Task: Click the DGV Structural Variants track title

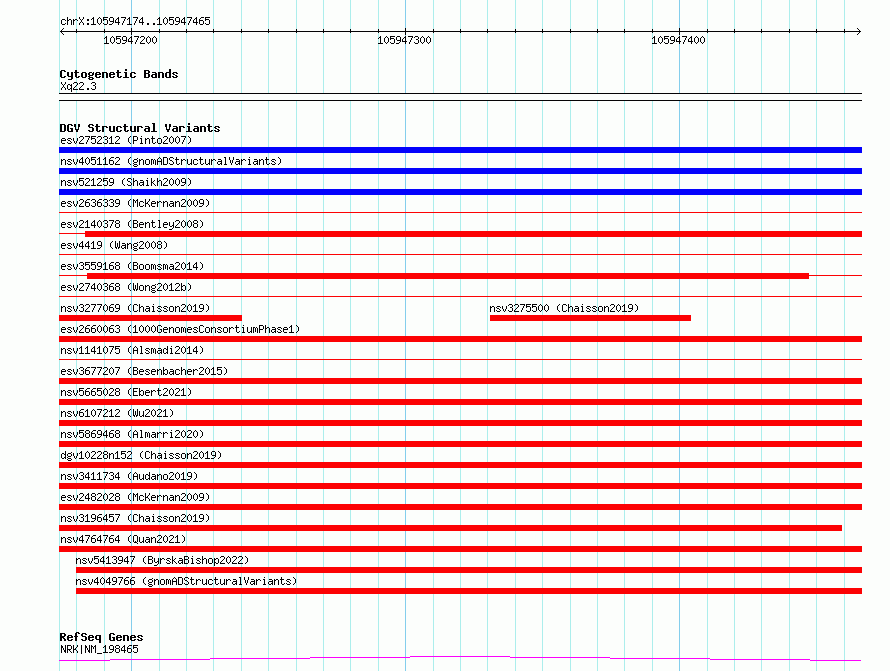Action: click(140, 128)
